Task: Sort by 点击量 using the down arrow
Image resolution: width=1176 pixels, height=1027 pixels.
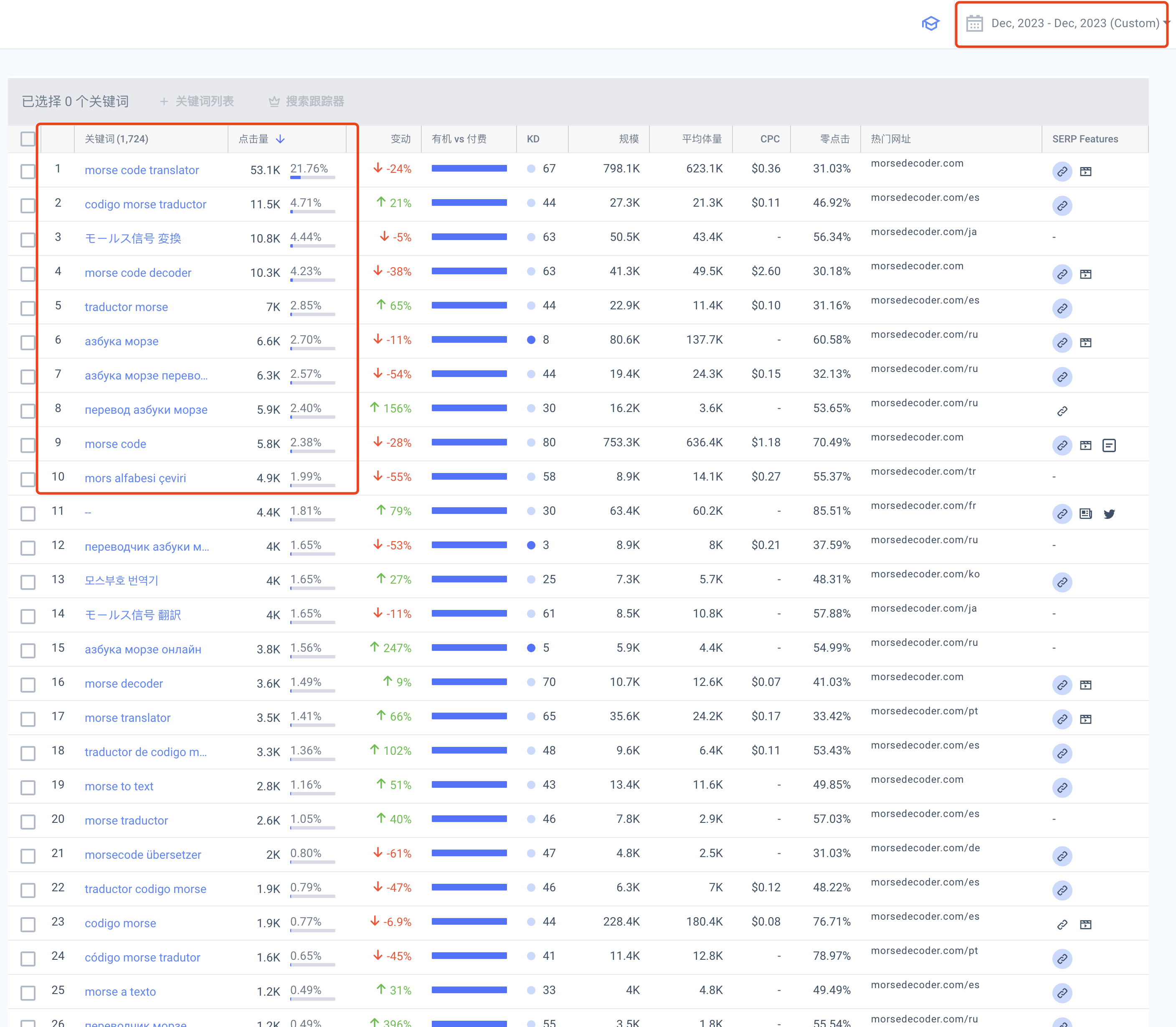Action: pos(280,139)
